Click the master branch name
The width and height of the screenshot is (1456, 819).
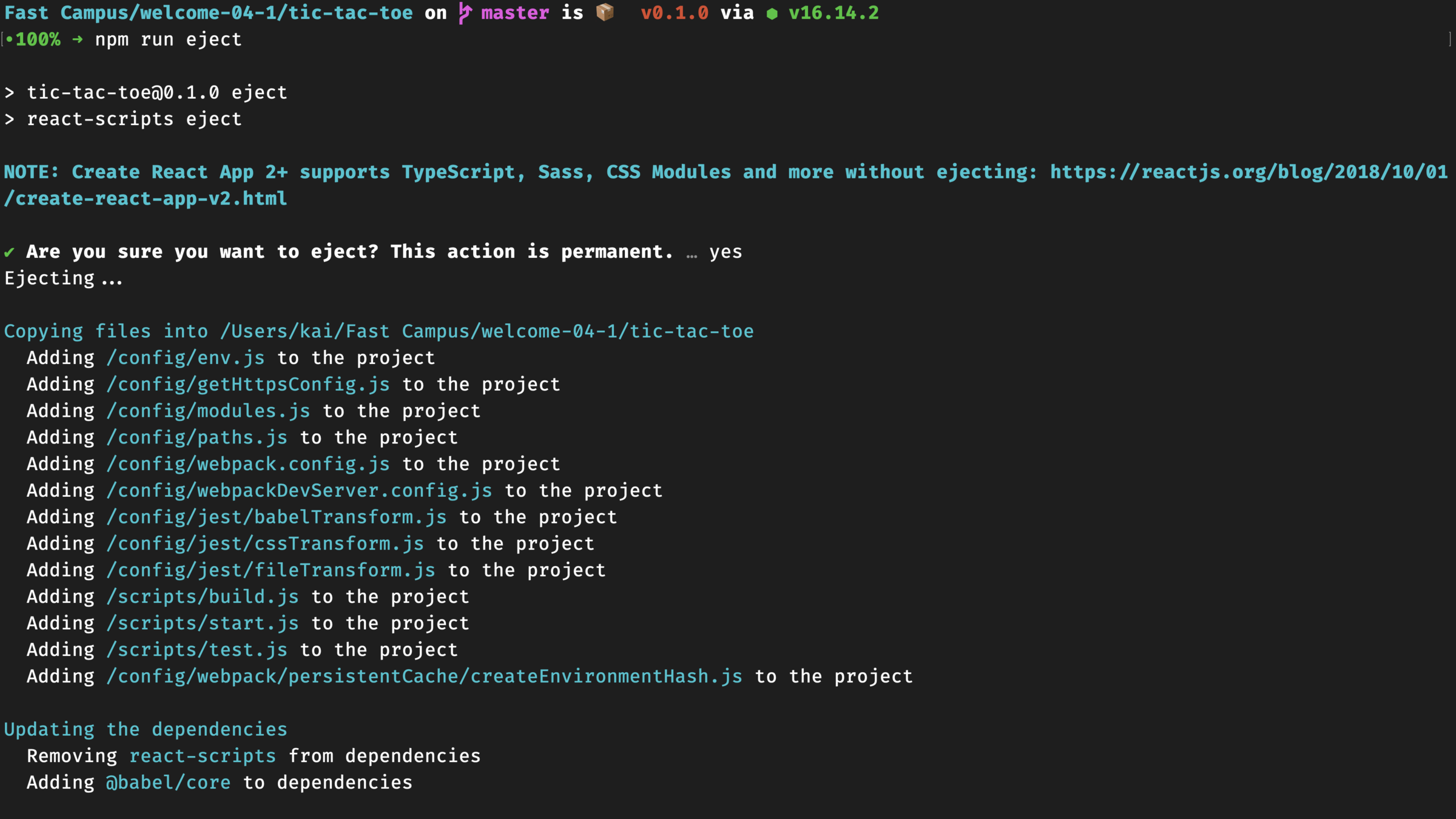514,13
